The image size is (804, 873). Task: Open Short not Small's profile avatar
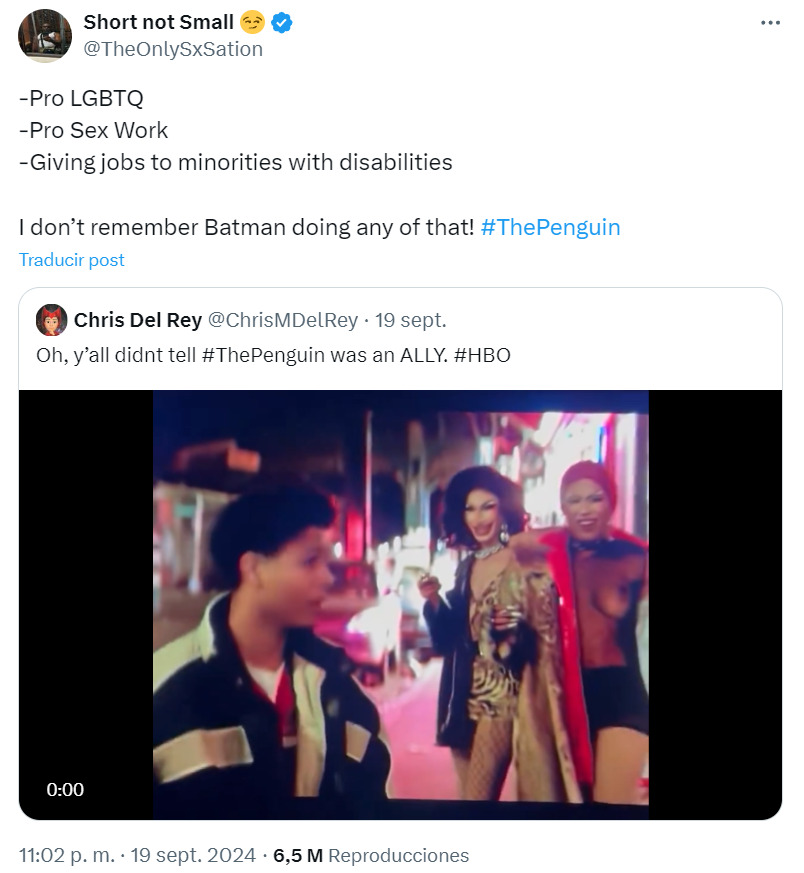point(45,35)
